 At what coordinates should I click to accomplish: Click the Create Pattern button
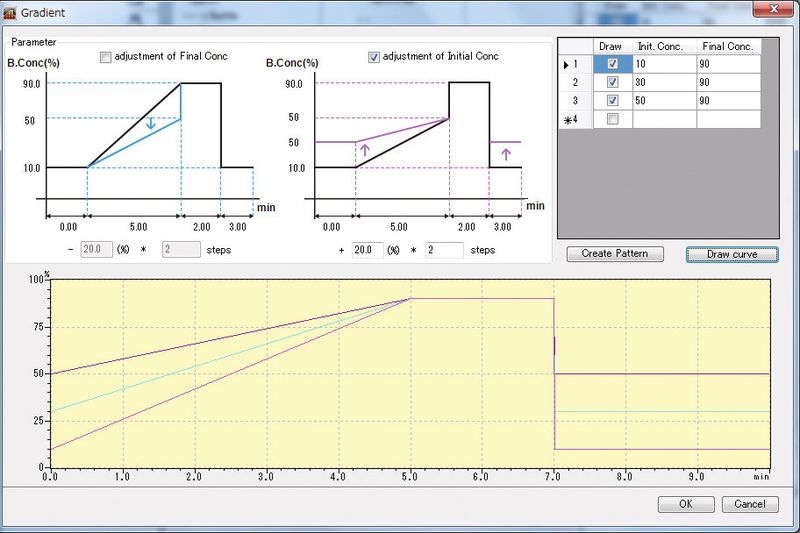615,253
